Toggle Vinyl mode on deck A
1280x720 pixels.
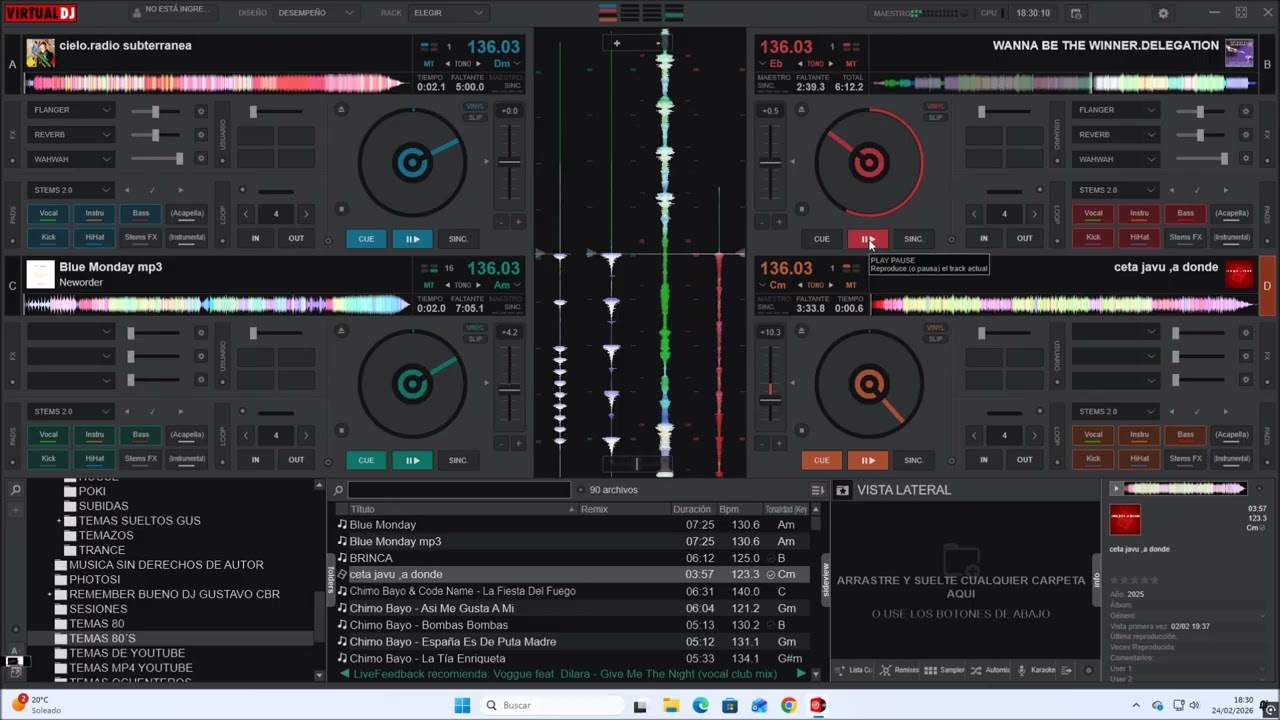click(x=475, y=106)
